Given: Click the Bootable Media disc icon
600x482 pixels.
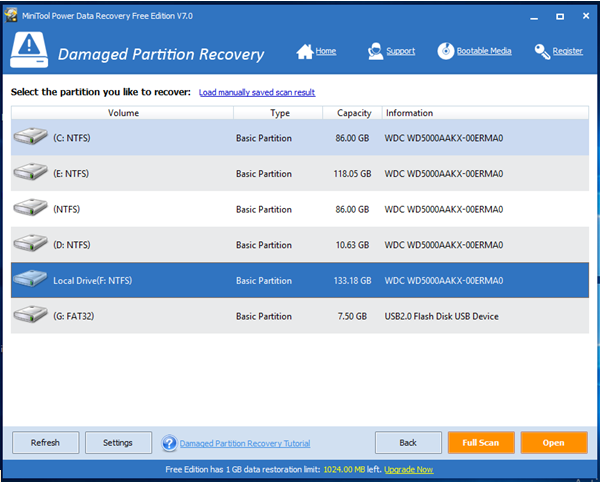Looking at the screenshot, I should (x=446, y=51).
